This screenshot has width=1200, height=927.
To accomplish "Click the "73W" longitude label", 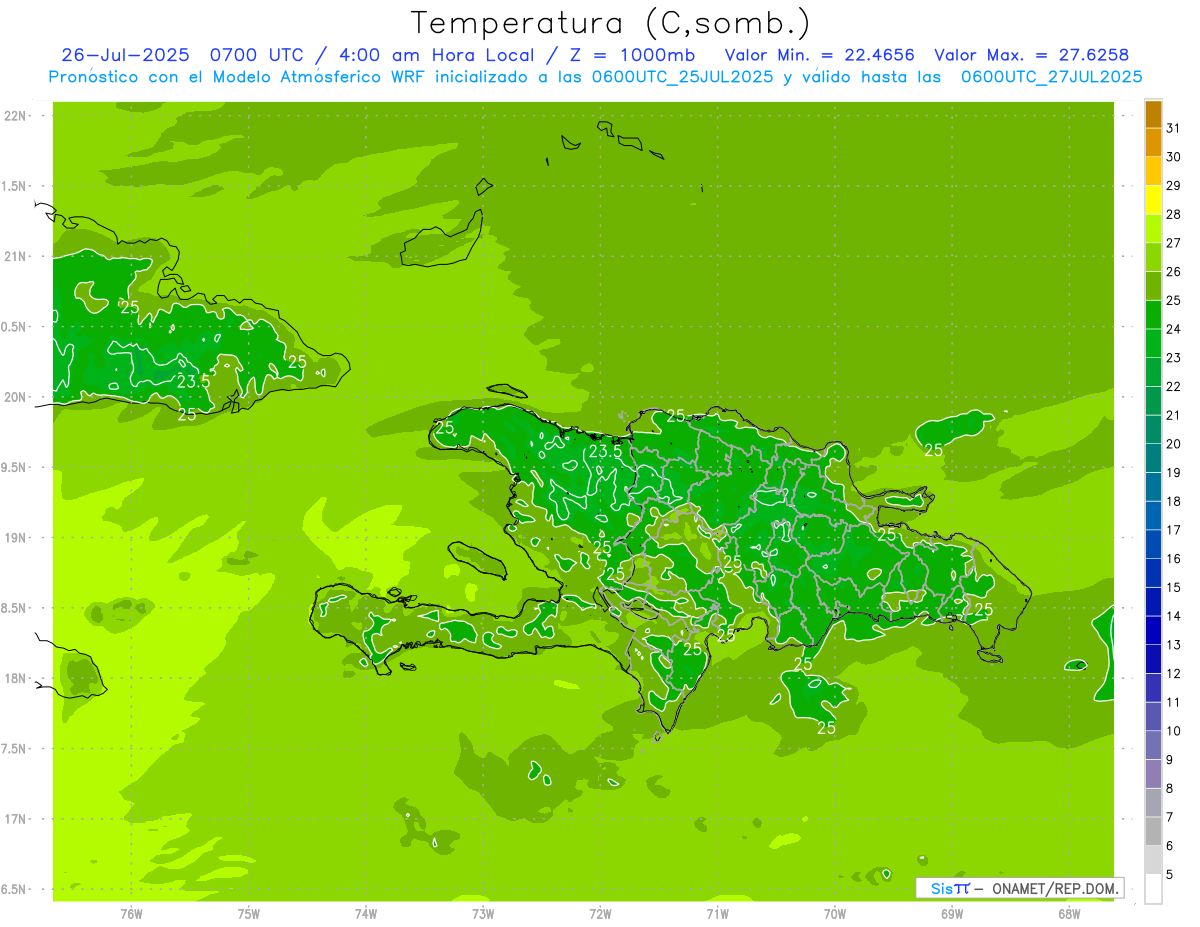I will point(483,914).
